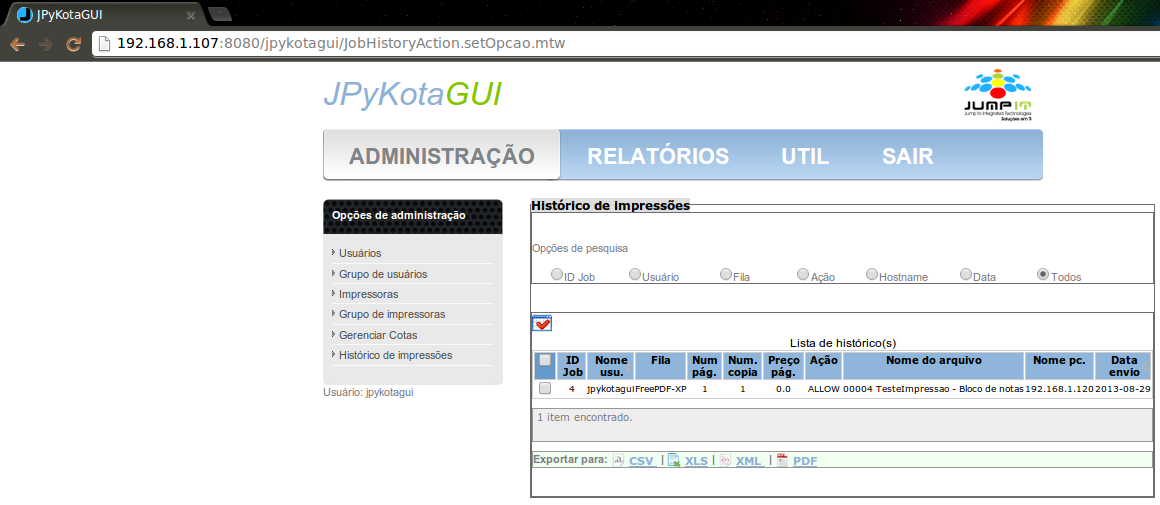Switch to the JPyKotaGUI browser tab
Screen dimensions: 1160x505
tap(105, 14)
